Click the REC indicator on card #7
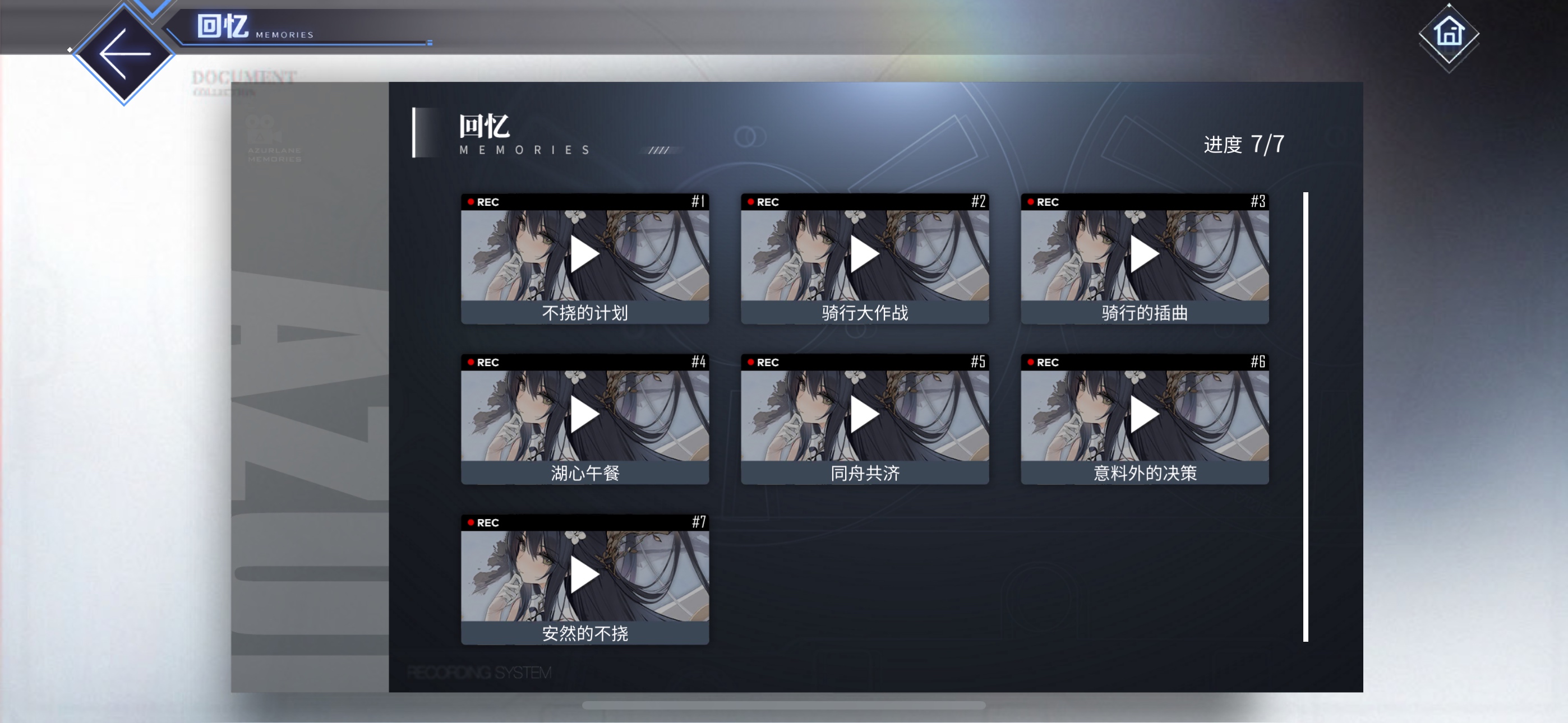Screen dimensions: 1568x723 point(483,523)
